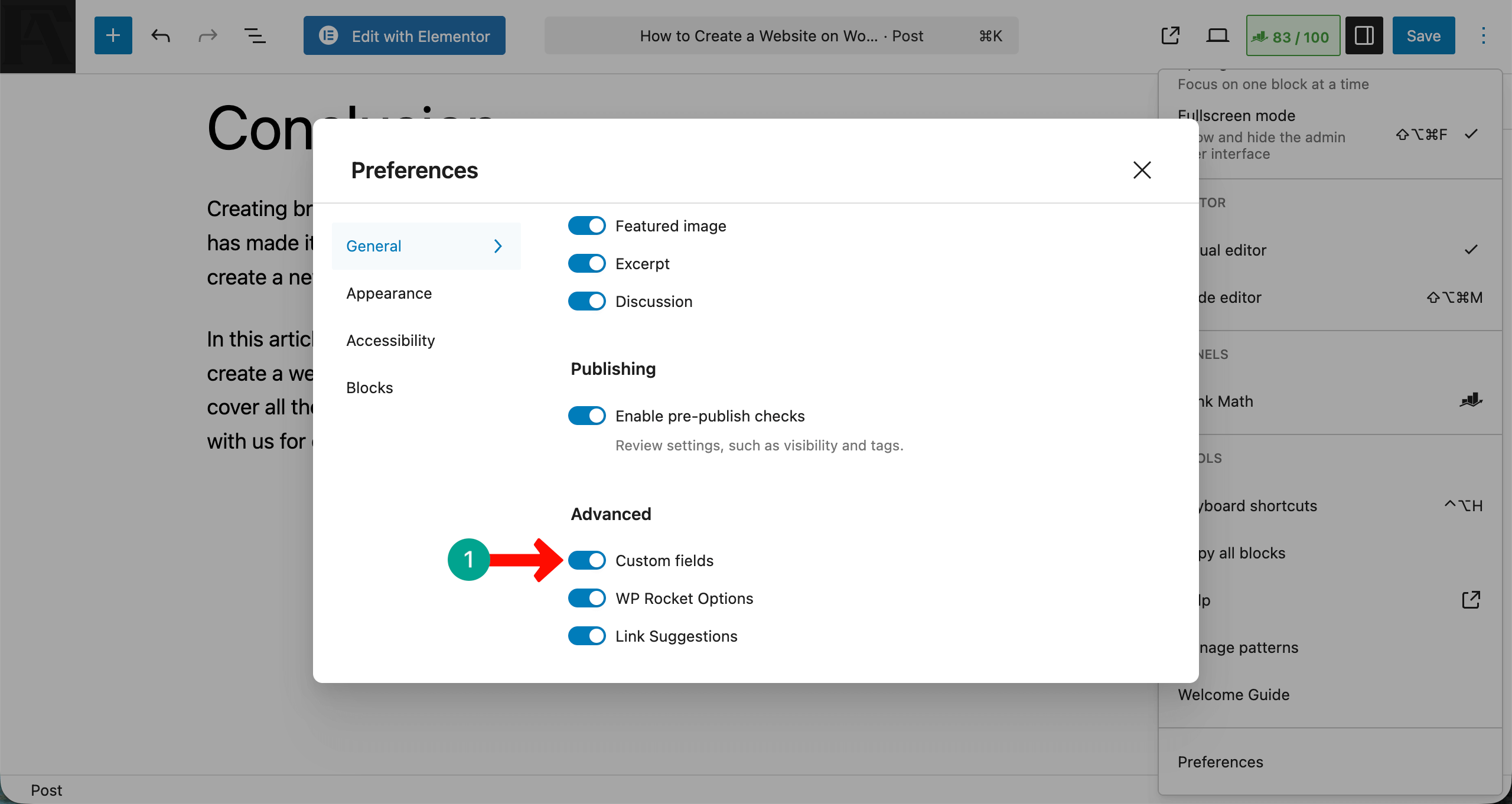
Task: Switch to the Appearance preferences tab
Action: (x=389, y=293)
